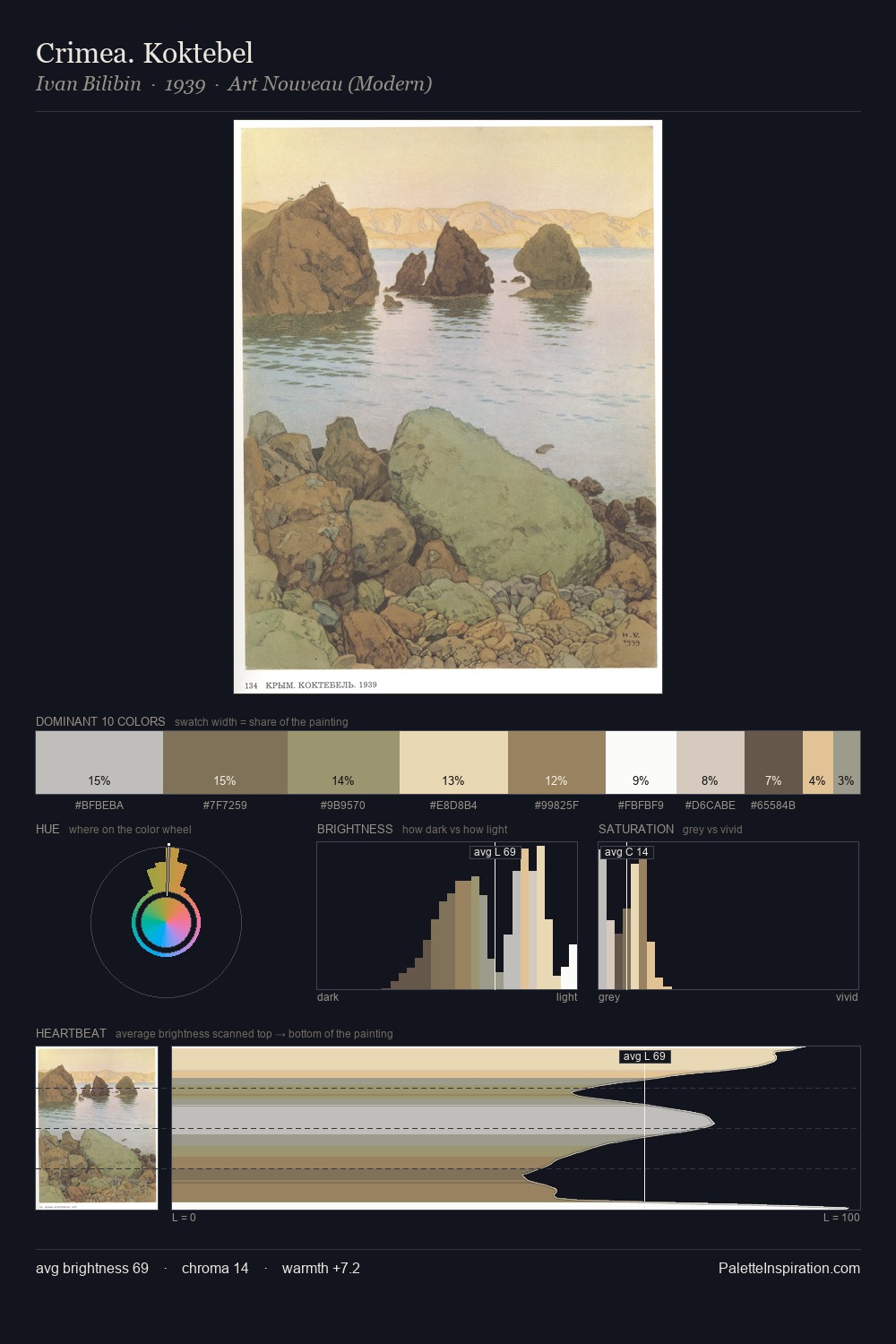Viewport: 896px width, 1344px height.
Task: Click the heartbeat 'avg L 69' marker label
Action: tap(645, 1056)
